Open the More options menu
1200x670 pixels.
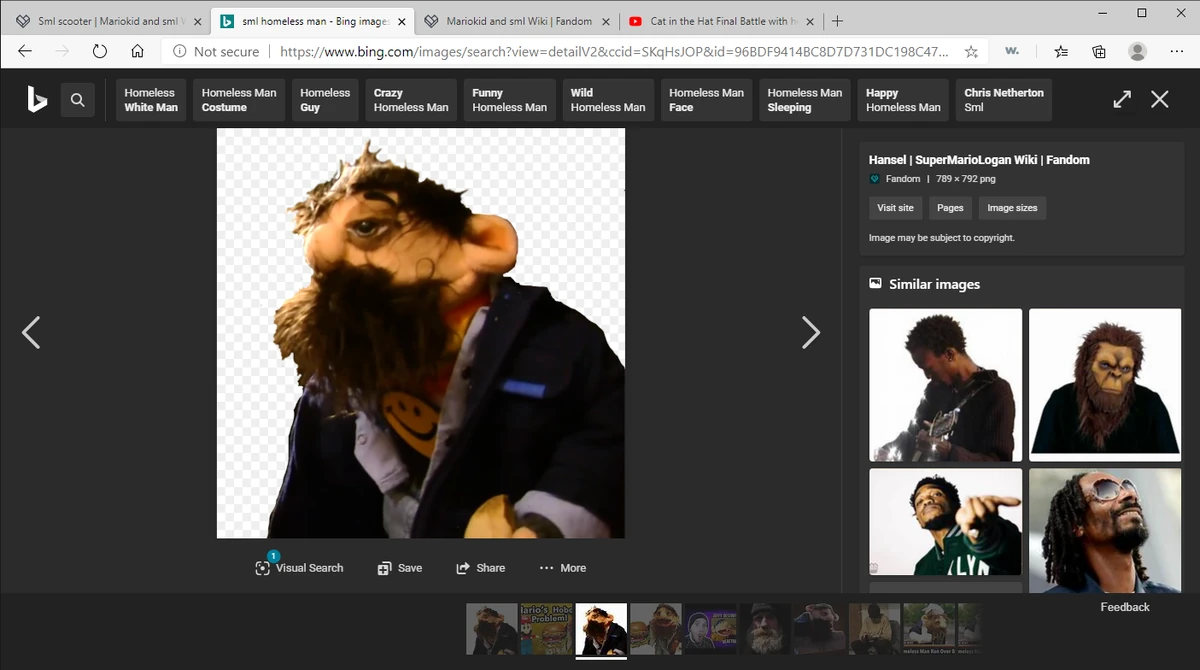[562, 568]
